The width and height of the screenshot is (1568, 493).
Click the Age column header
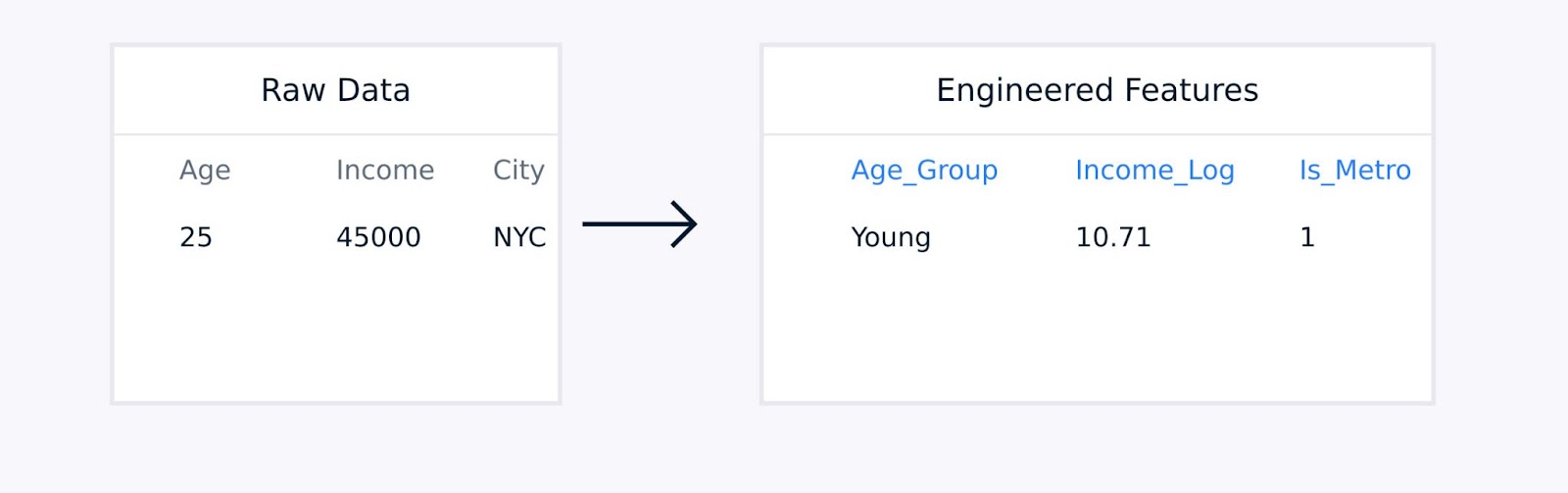(205, 171)
